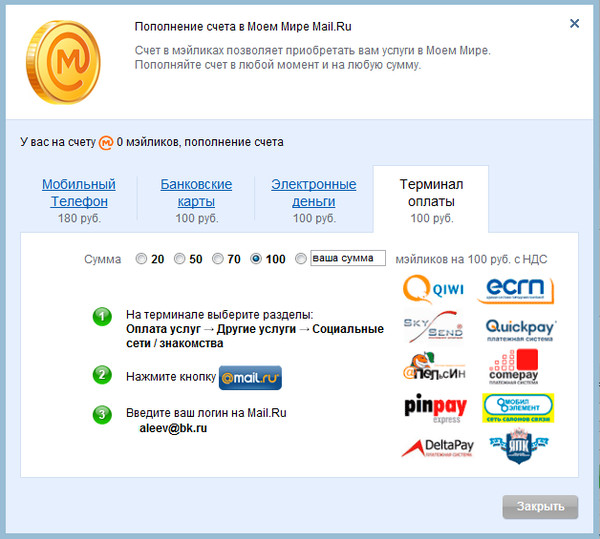This screenshot has height=539, width=600.
Task: Click the 'ваша сумма' input field
Action: 348,258
